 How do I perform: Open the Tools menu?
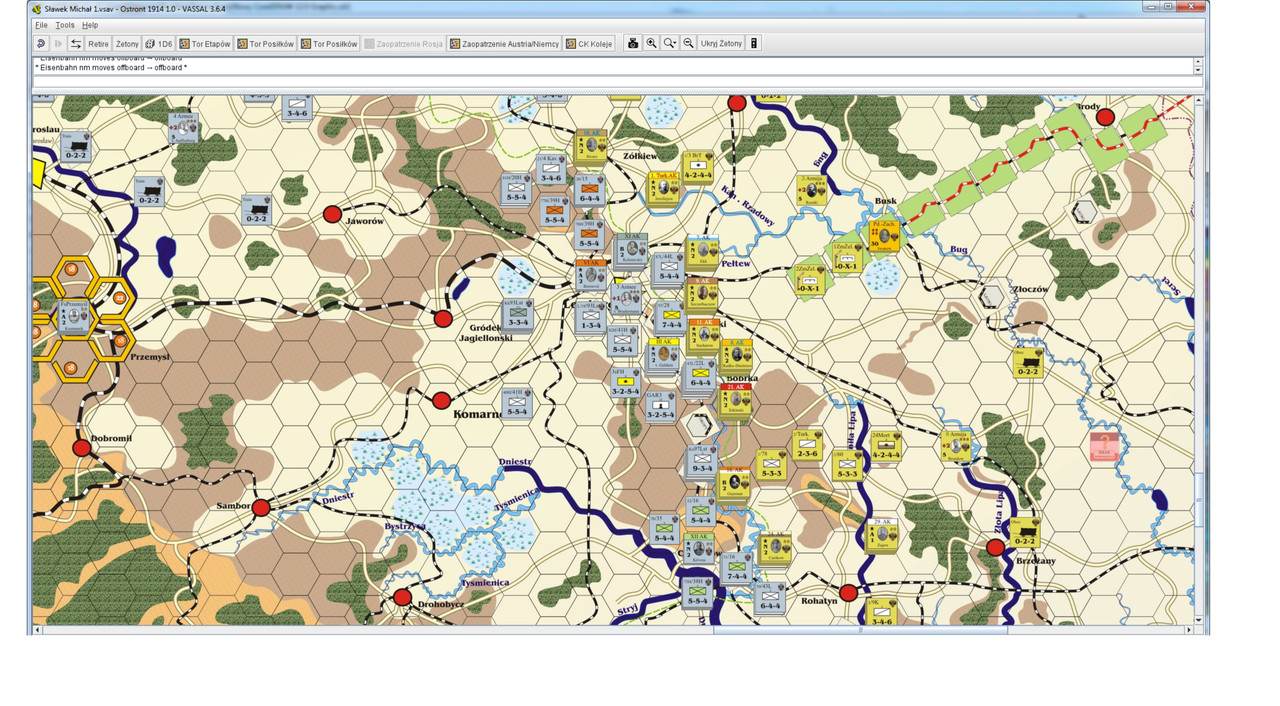[65, 25]
